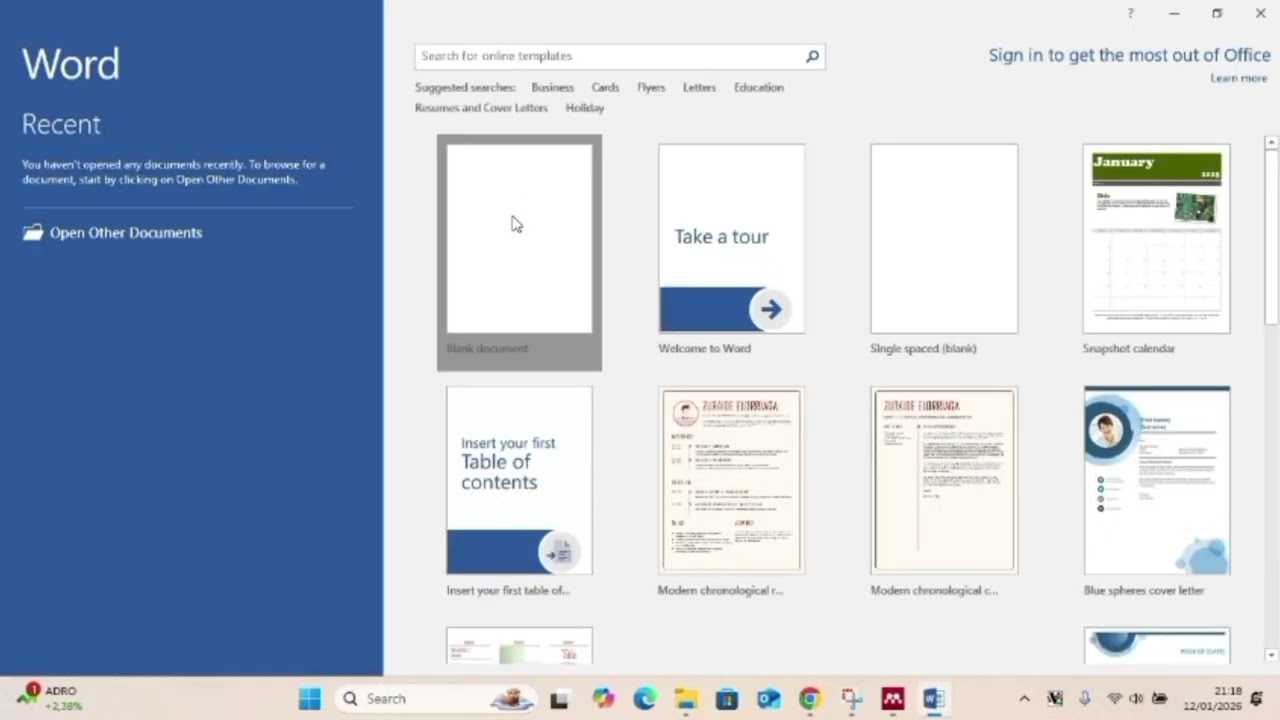Open Outlook from the taskbar

pyautogui.click(x=768, y=698)
